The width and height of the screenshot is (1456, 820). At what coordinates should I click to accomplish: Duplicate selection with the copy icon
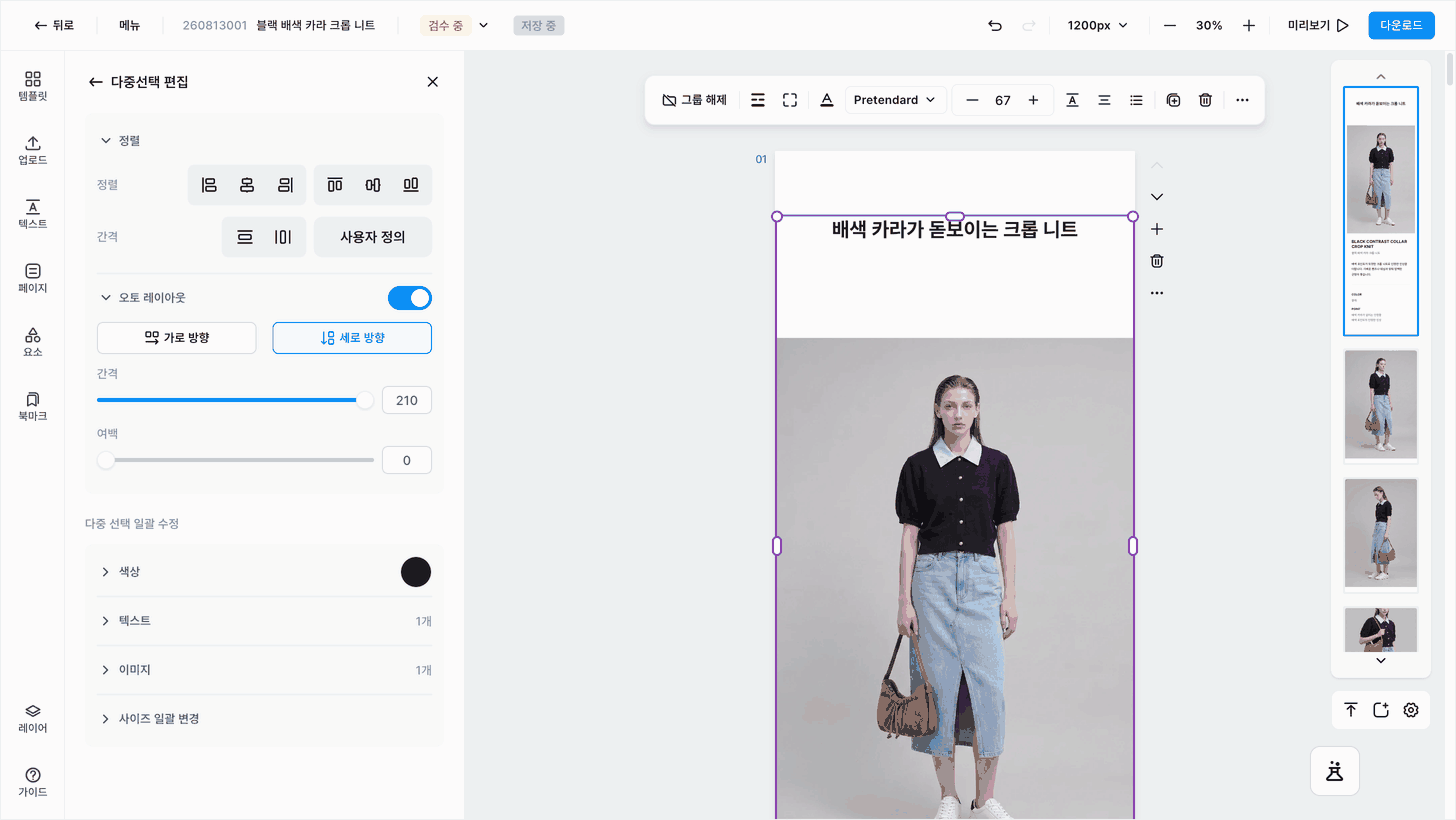[x=1174, y=100]
